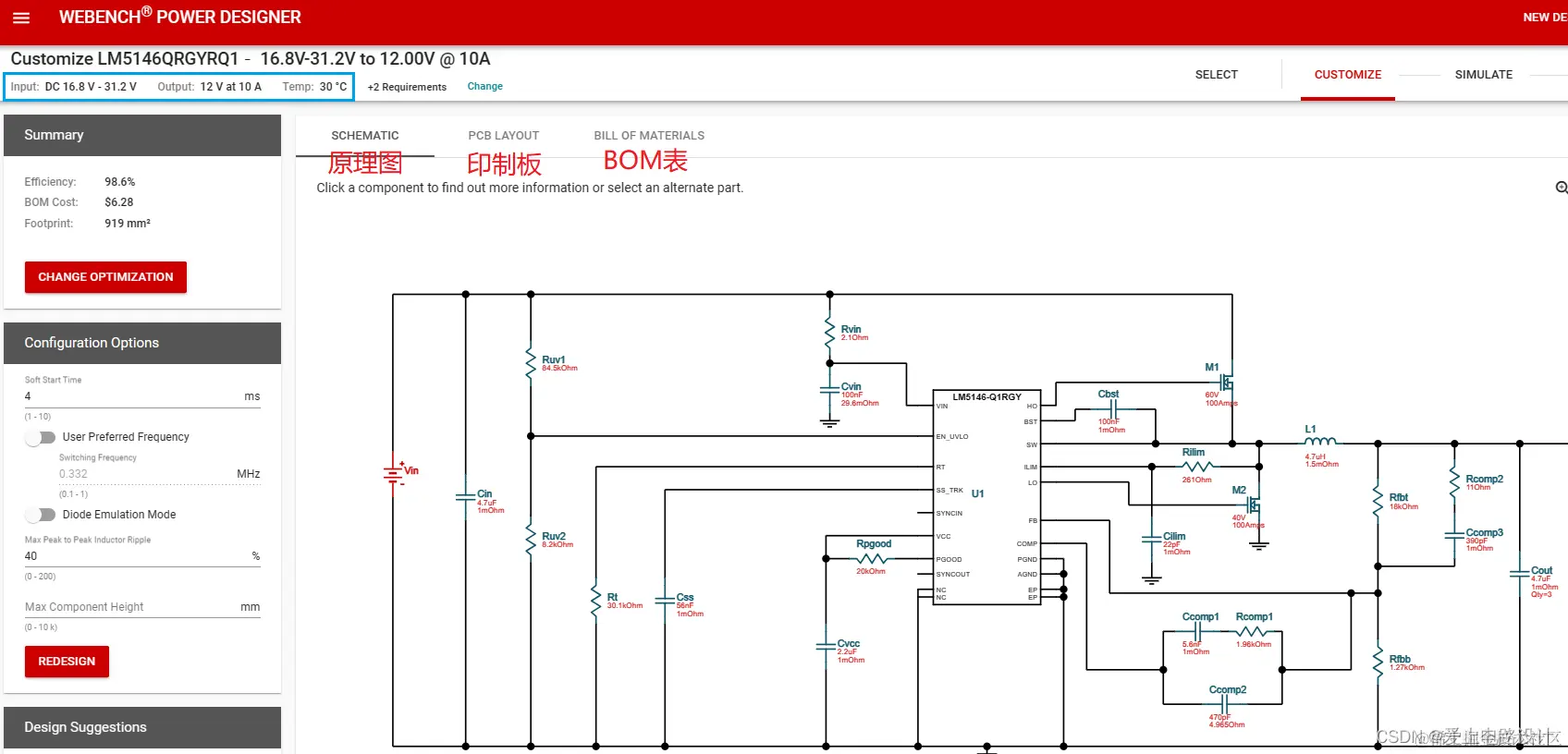This screenshot has height=754, width=1568.
Task: Switch to the Schematic tab
Action: point(365,136)
